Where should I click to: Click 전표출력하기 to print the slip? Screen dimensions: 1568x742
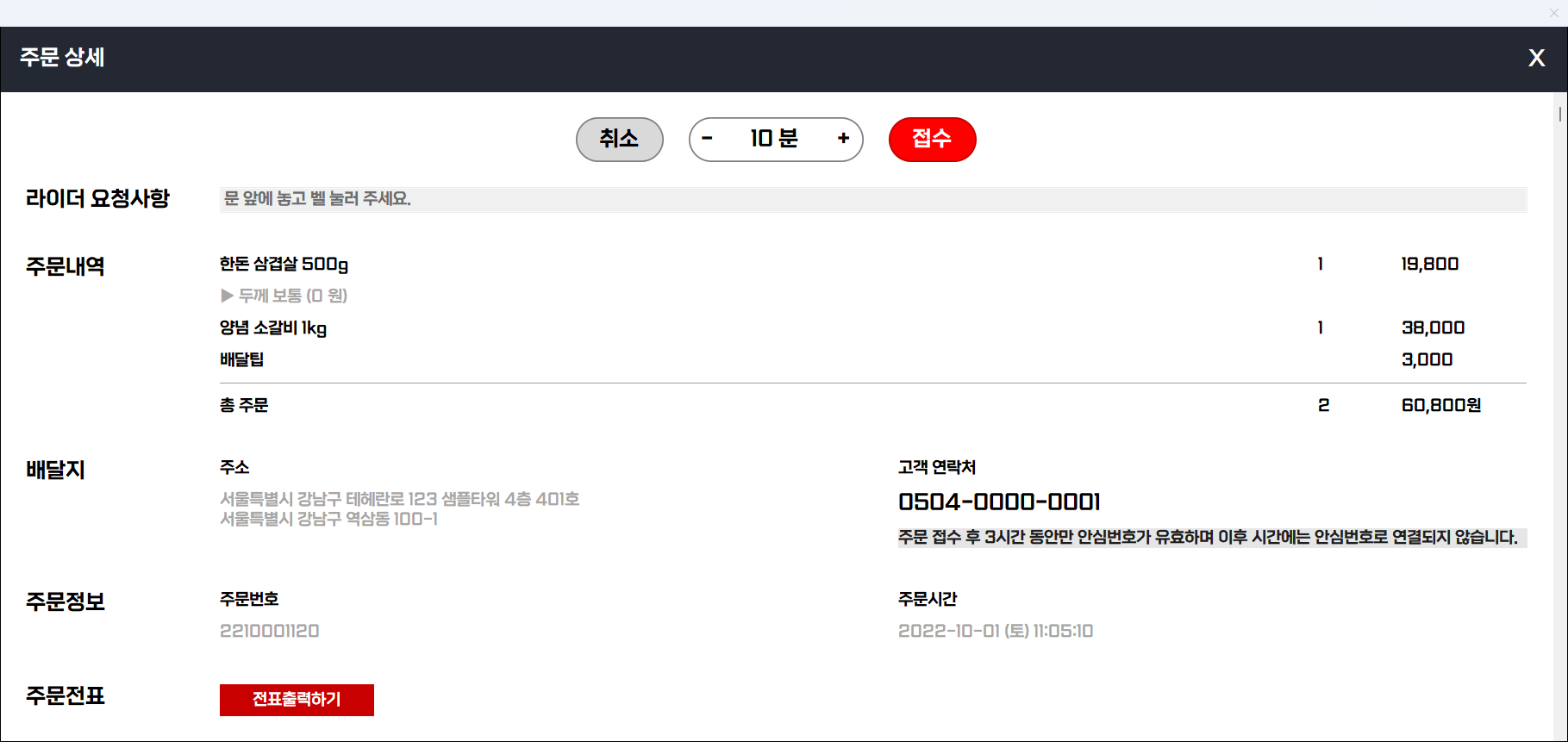(297, 700)
